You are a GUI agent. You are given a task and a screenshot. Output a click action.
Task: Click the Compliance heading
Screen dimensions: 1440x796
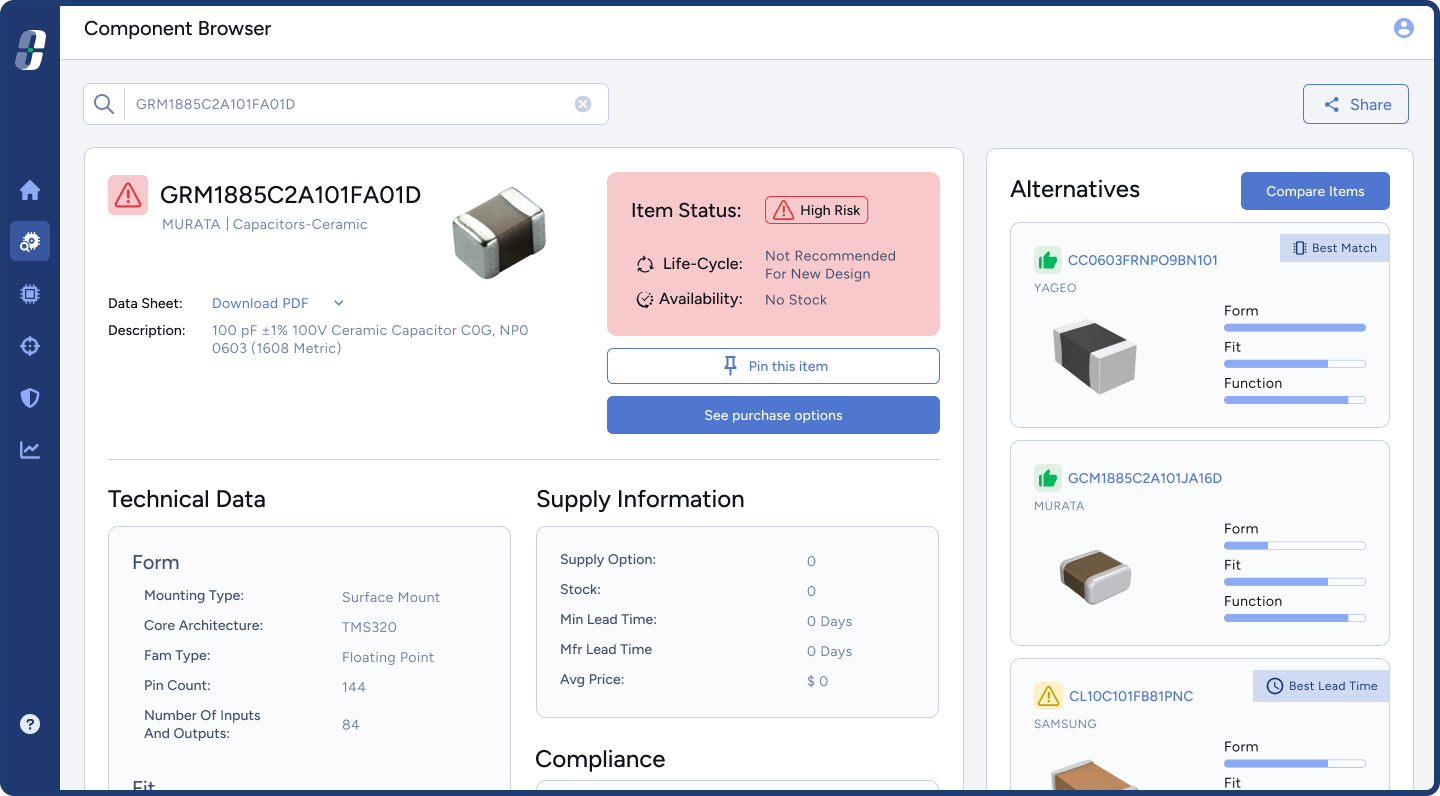click(x=600, y=759)
